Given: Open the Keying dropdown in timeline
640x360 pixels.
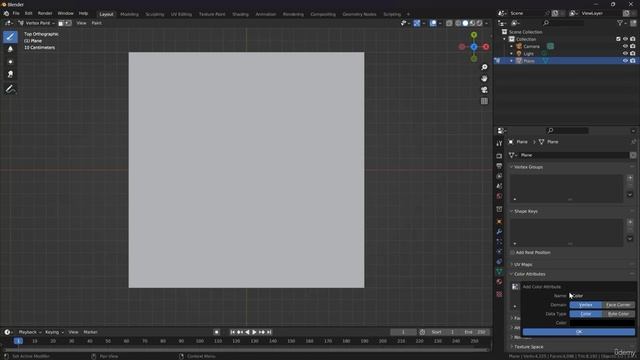Looking at the screenshot, I should click(x=54, y=332).
